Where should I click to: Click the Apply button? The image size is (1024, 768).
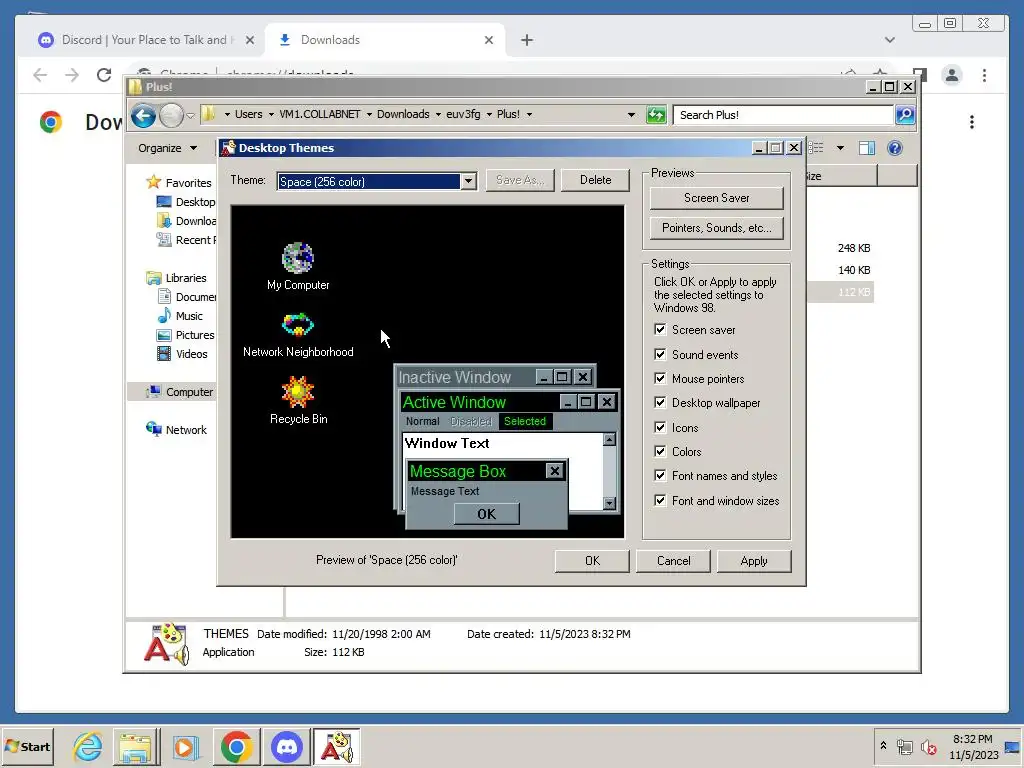tap(754, 561)
